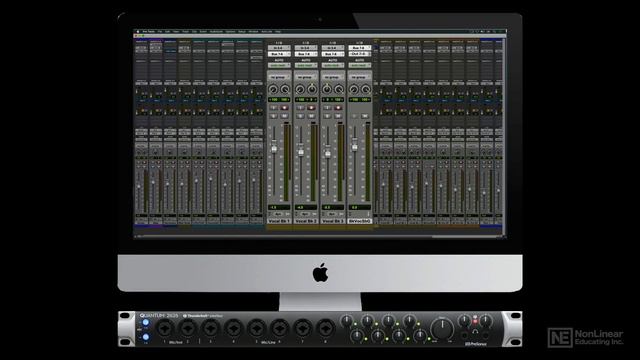Open the Window menu
This screenshot has height=360, width=640.
[253, 31]
